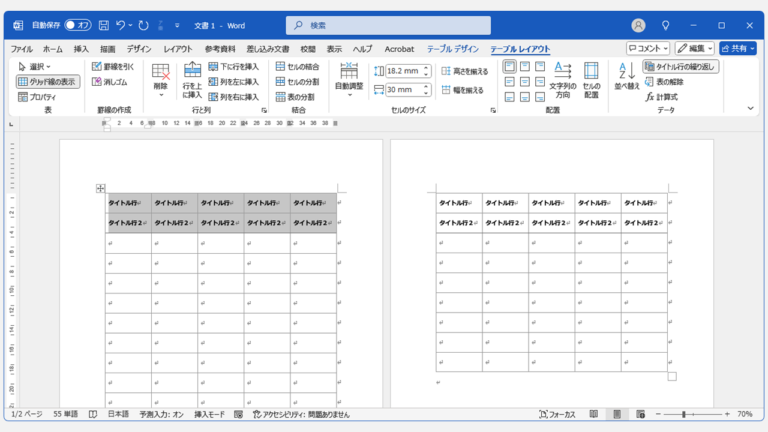The height and width of the screenshot is (432, 768).
Task: Open the 自動調整 dropdown
Action: 349,81
